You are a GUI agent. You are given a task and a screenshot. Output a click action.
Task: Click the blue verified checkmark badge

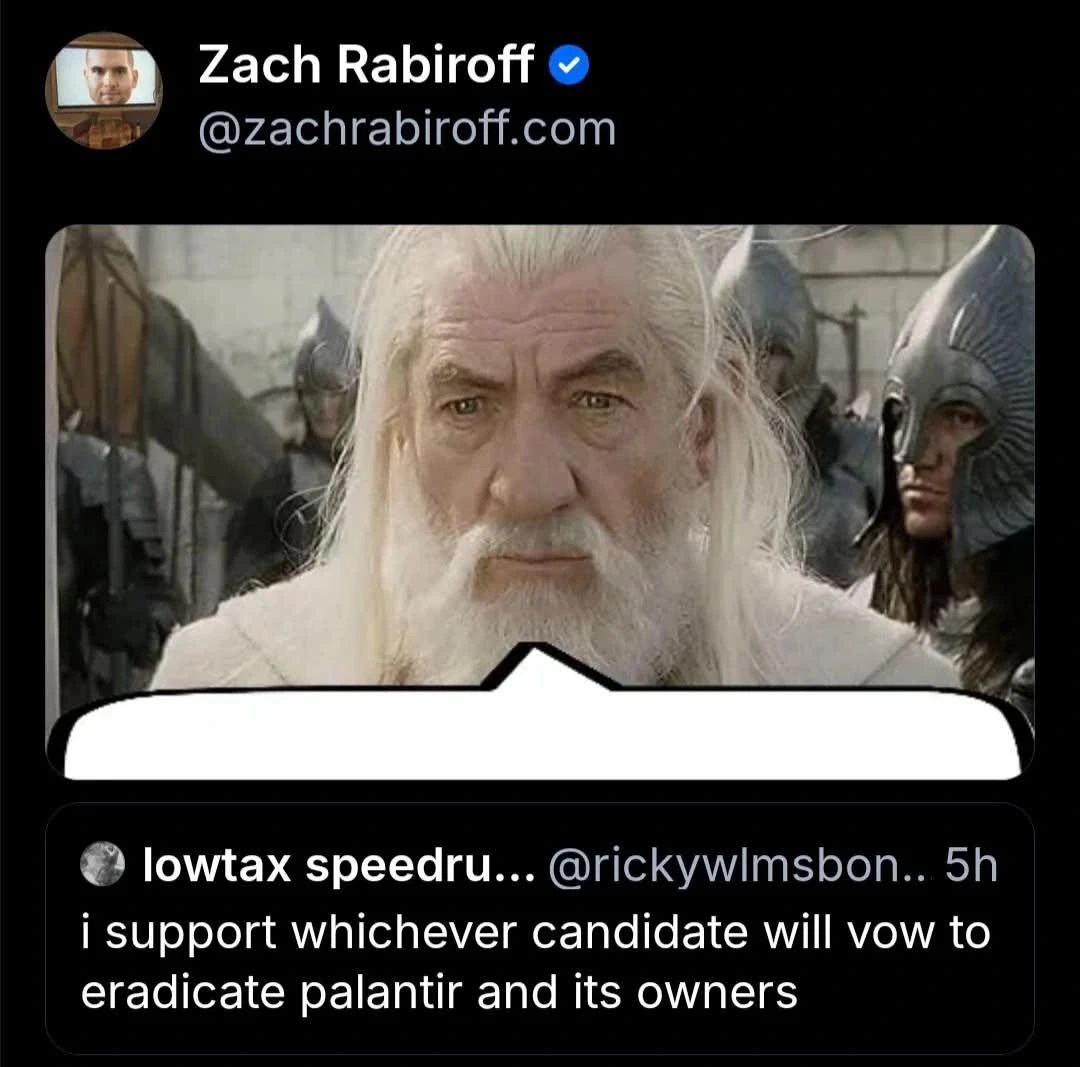569,65
